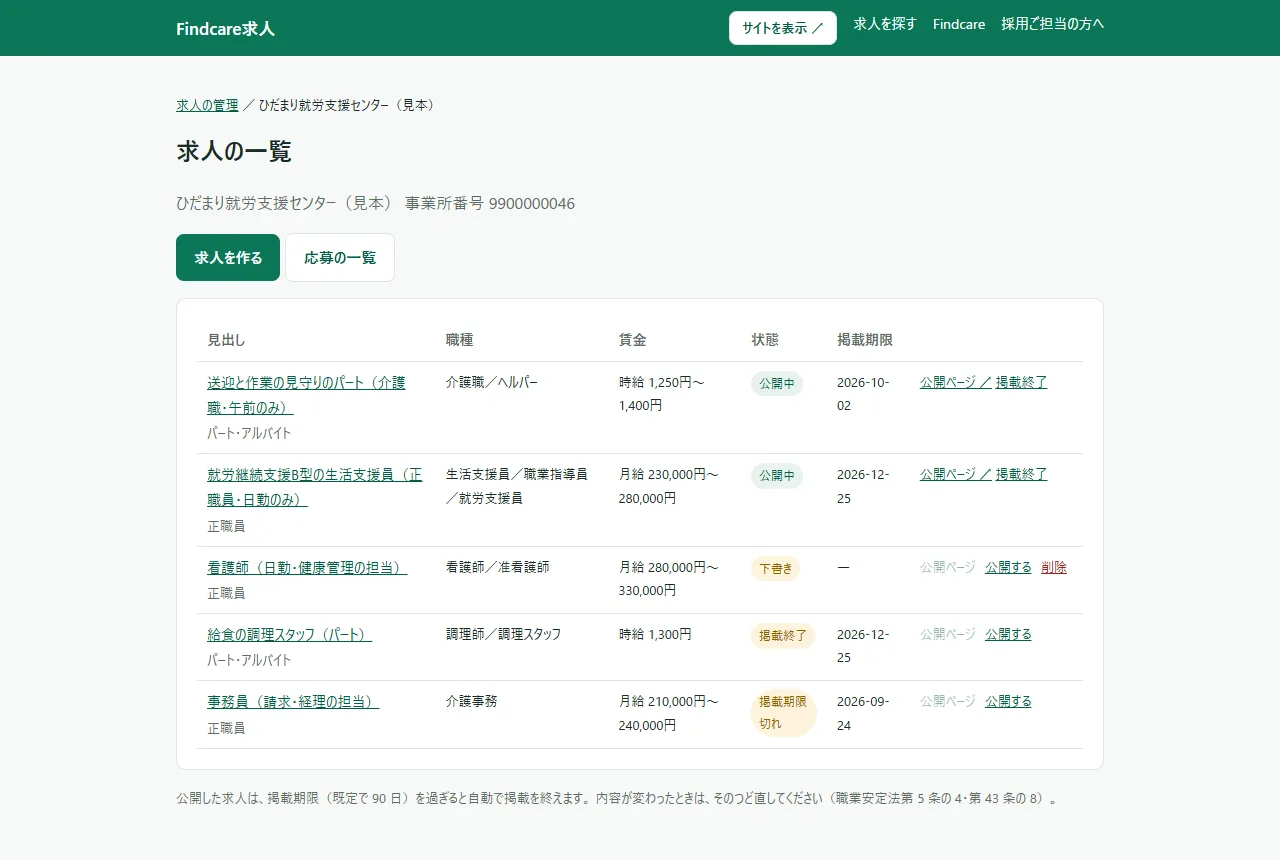Viewport: 1280px width, 860px height.
Task: Click the 2026-10-02 deadline cell
Action: click(x=863, y=394)
